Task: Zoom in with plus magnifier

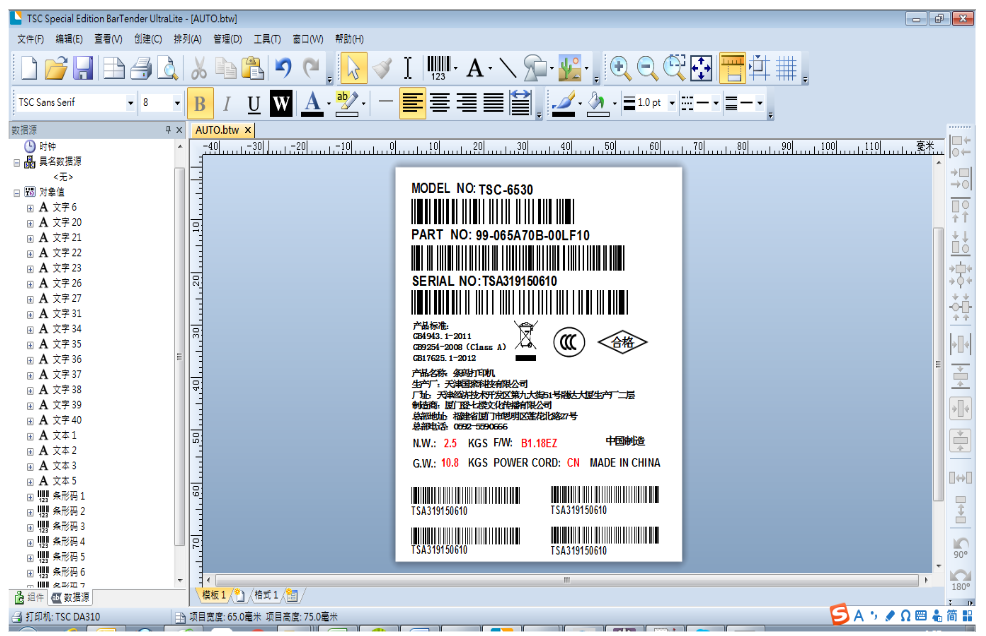Action: (620, 68)
